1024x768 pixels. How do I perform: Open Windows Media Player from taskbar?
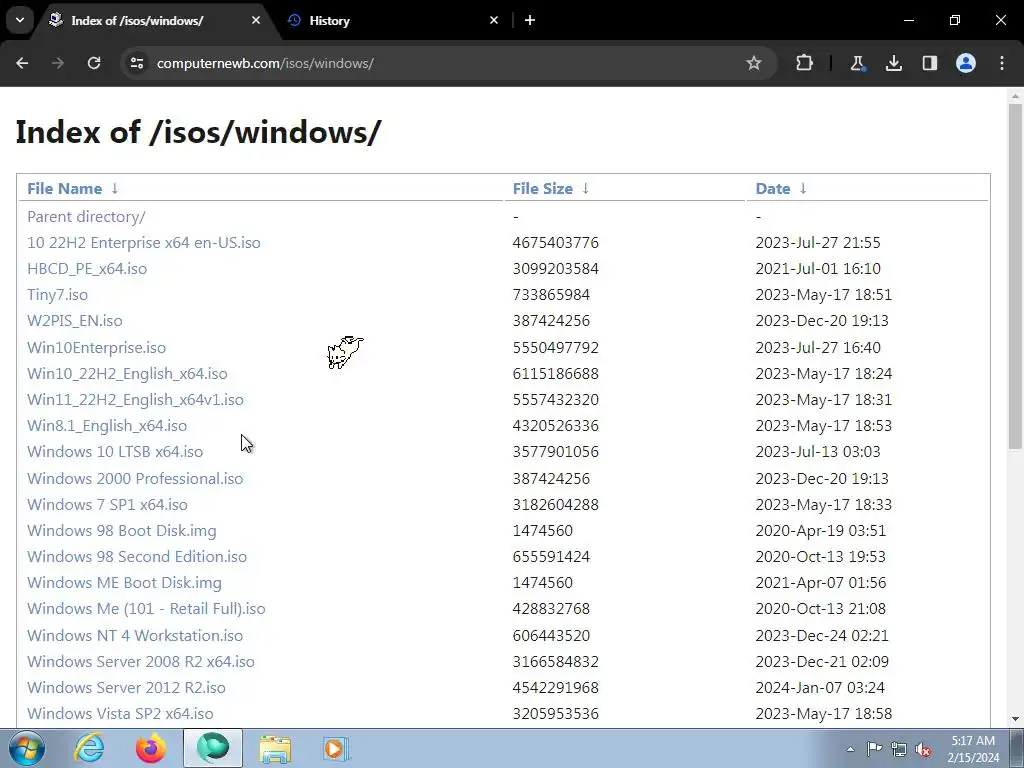pyautogui.click(x=336, y=748)
